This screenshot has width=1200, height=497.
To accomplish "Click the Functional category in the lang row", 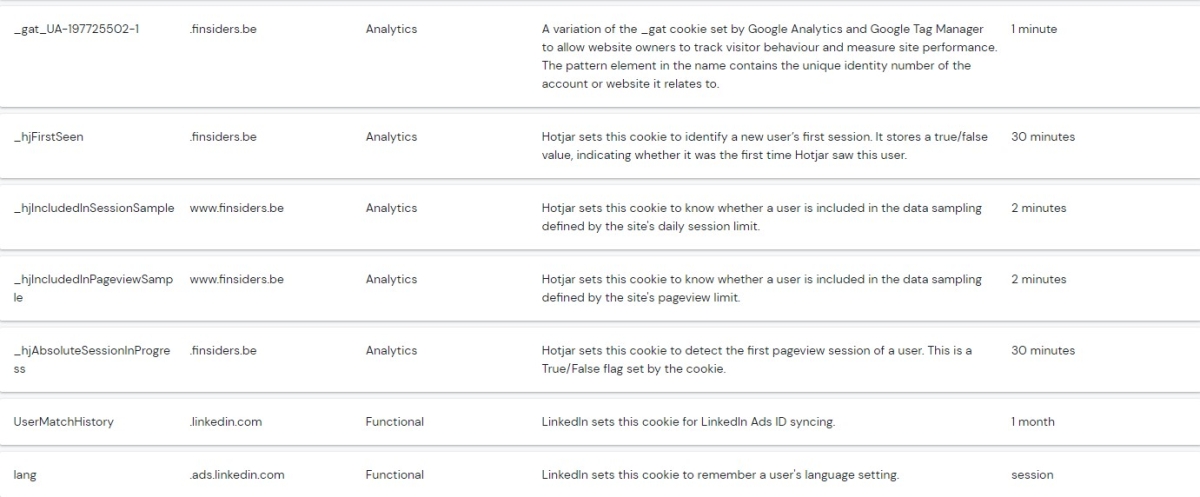I will click(394, 475).
